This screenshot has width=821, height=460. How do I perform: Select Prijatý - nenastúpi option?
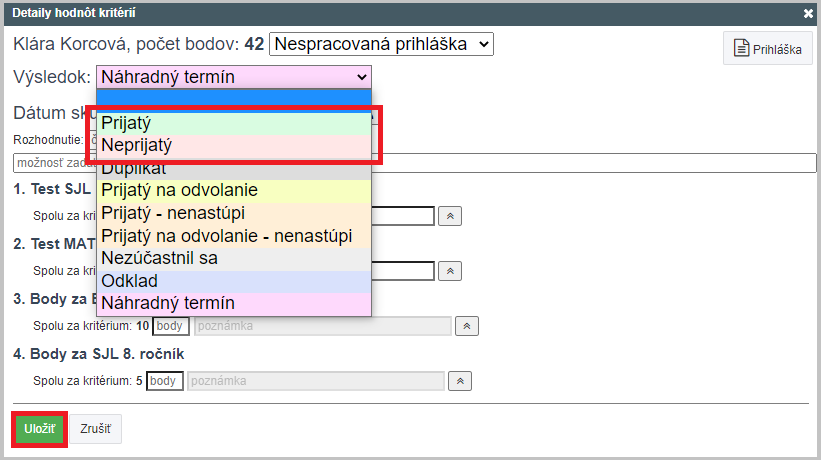234,213
